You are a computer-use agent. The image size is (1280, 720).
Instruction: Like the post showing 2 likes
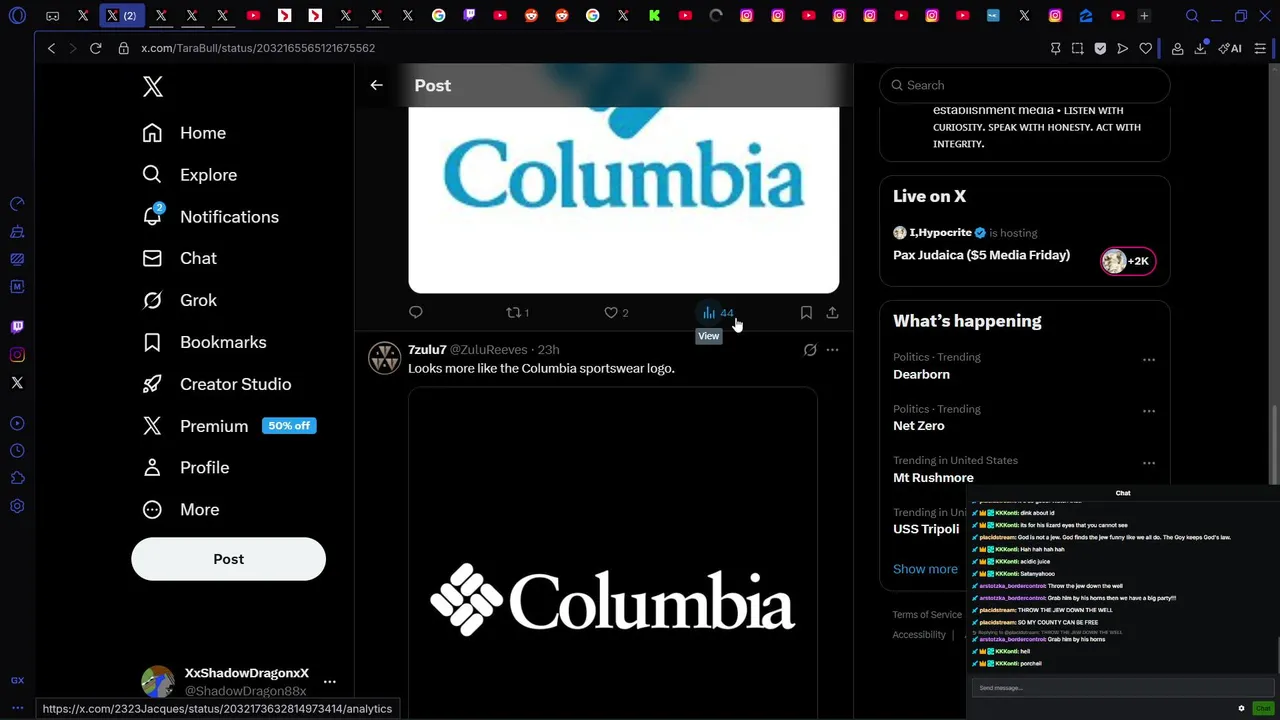616,313
